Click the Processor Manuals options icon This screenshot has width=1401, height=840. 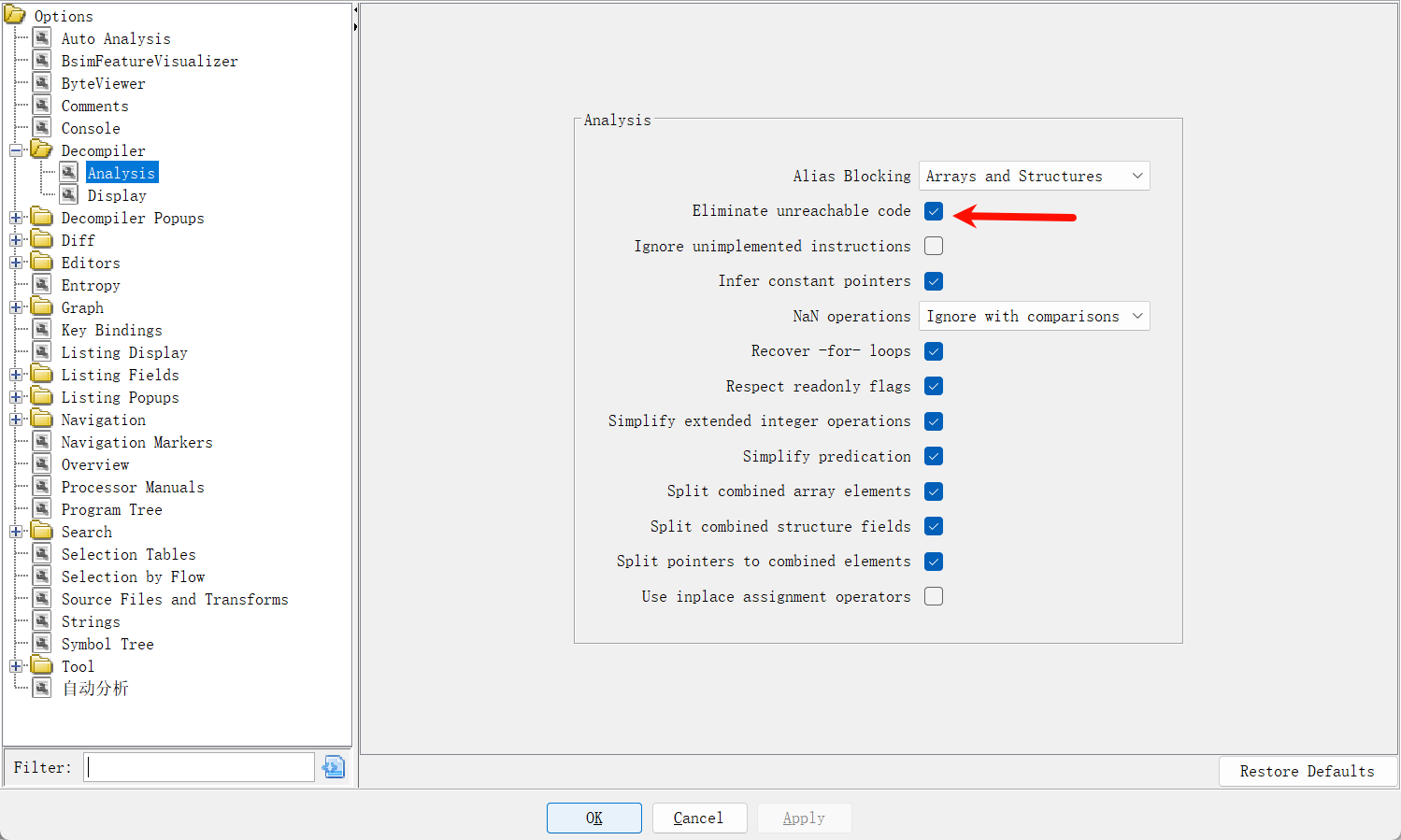42,487
